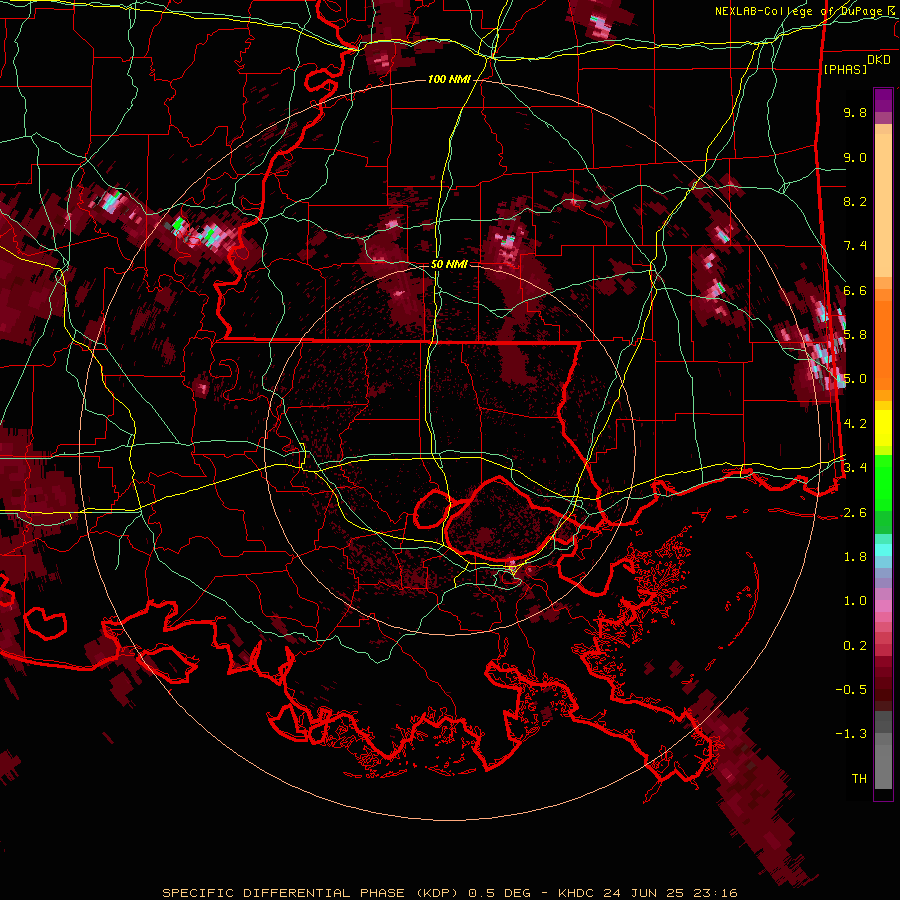Click the 23:16 timestamp
The width and height of the screenshot is (900, 900).
coord(717,893)
